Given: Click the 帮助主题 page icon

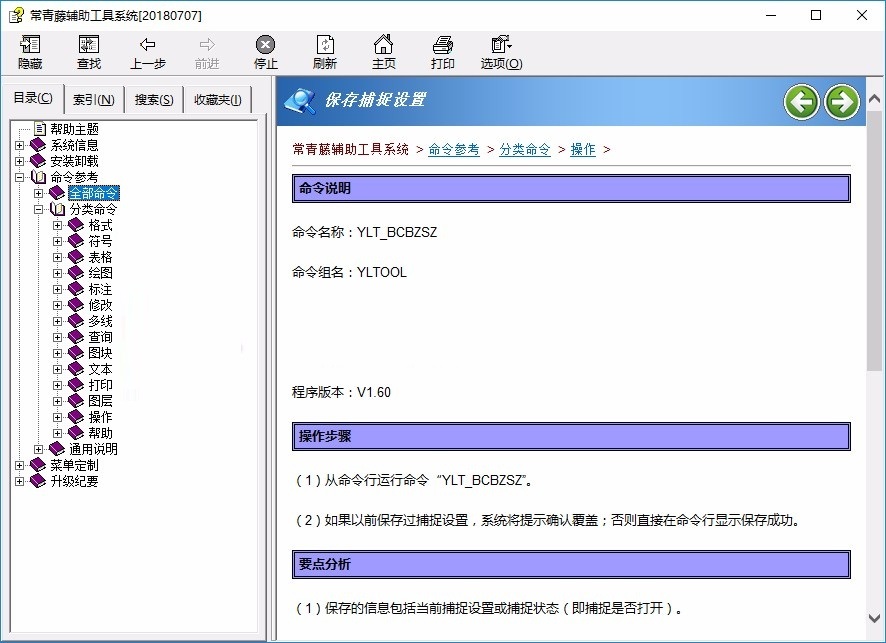Looking at the screenshot, I should pos(40,129).
